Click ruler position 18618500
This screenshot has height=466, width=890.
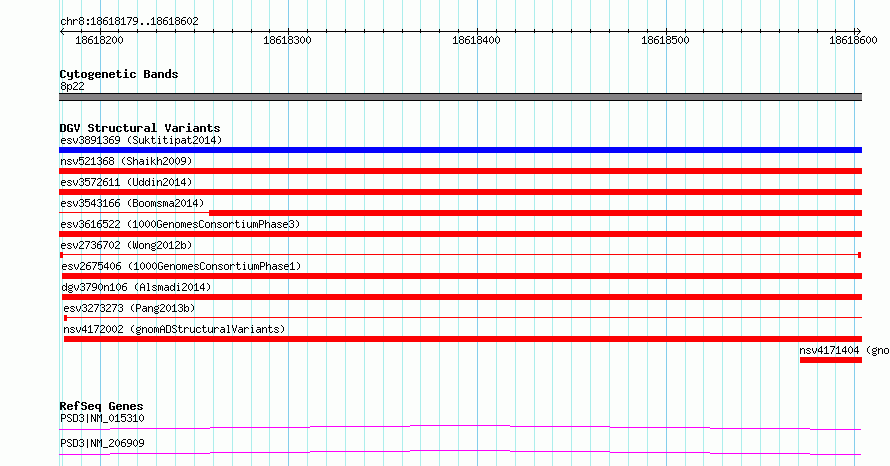point(665,40)
